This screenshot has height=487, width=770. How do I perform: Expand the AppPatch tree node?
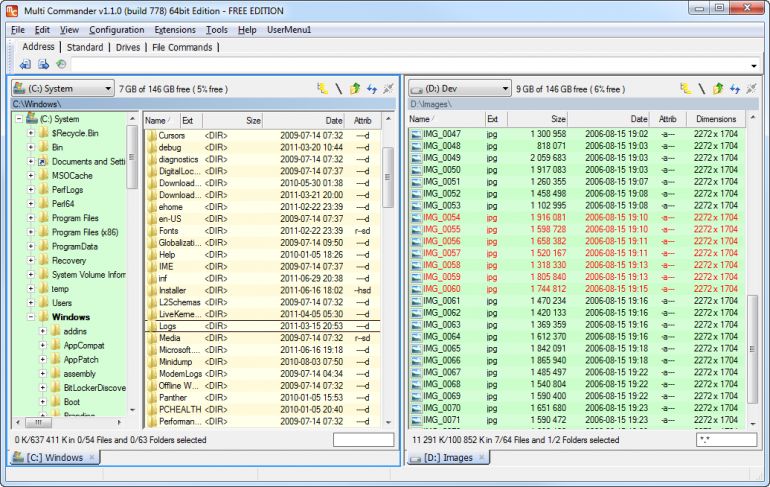coord(43,360)
